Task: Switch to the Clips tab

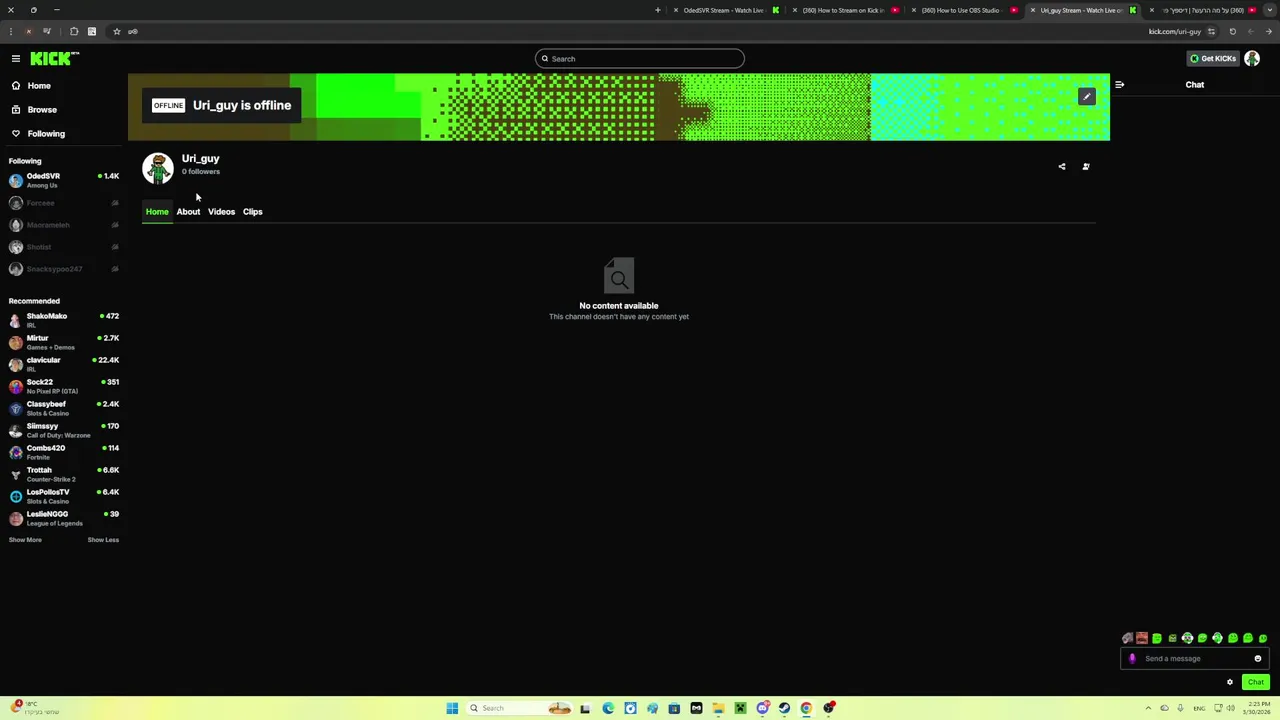Action: (x=252, y=212)
